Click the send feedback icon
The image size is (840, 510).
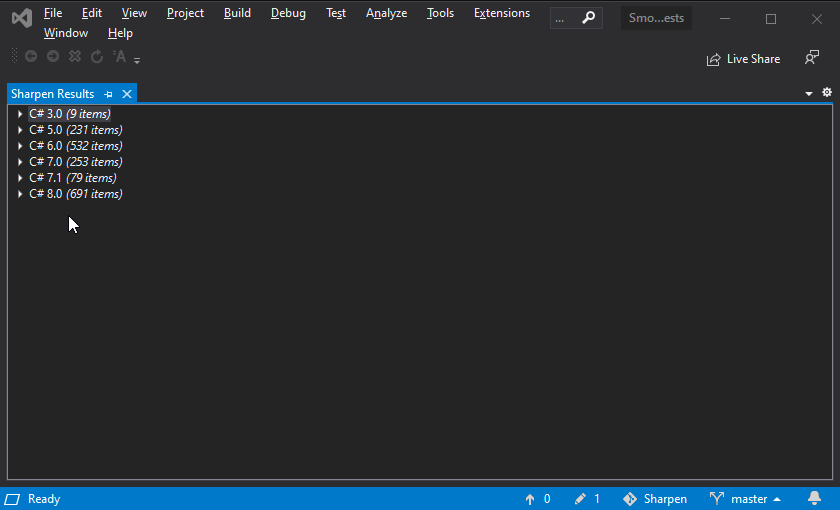click(x=812, y=57)
